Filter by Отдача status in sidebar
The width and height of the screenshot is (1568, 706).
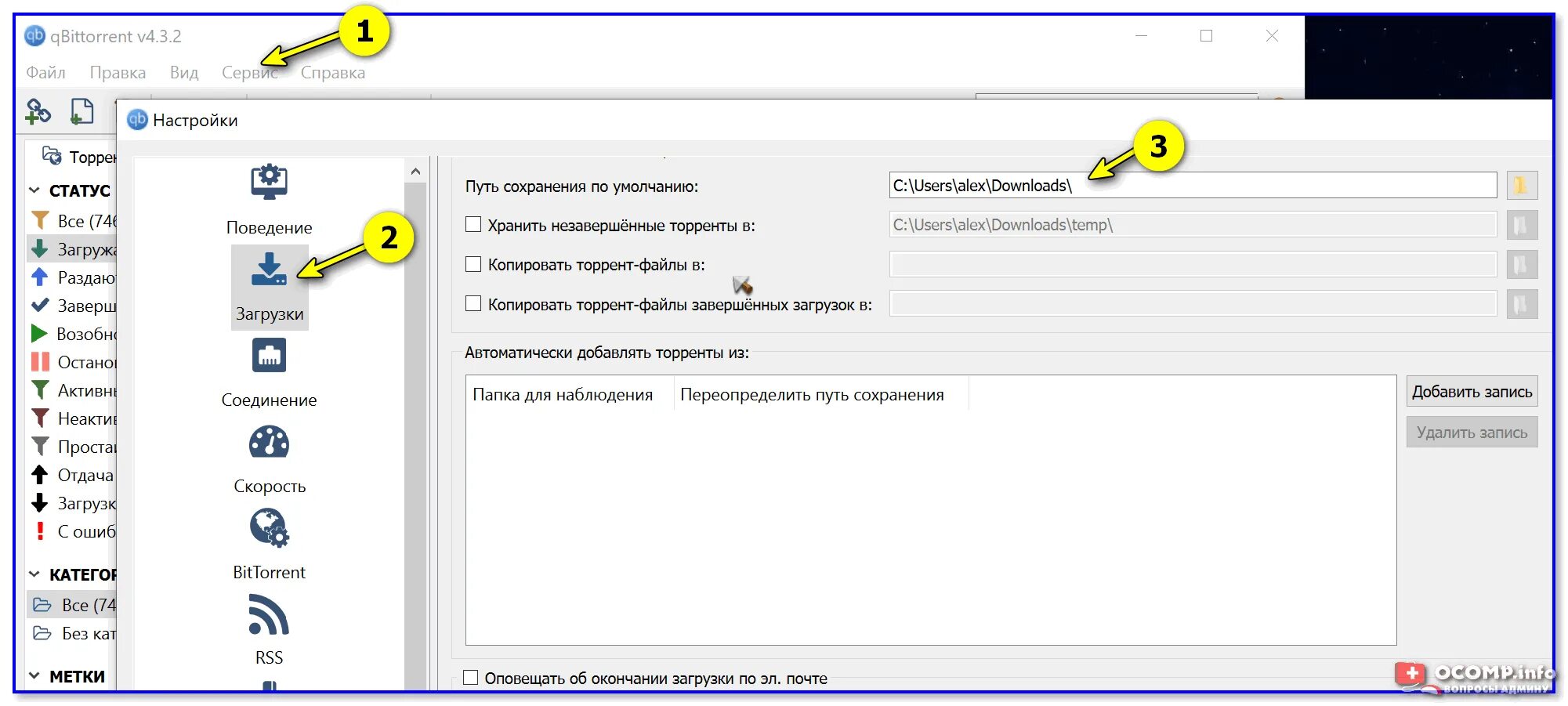coord(73,475)
